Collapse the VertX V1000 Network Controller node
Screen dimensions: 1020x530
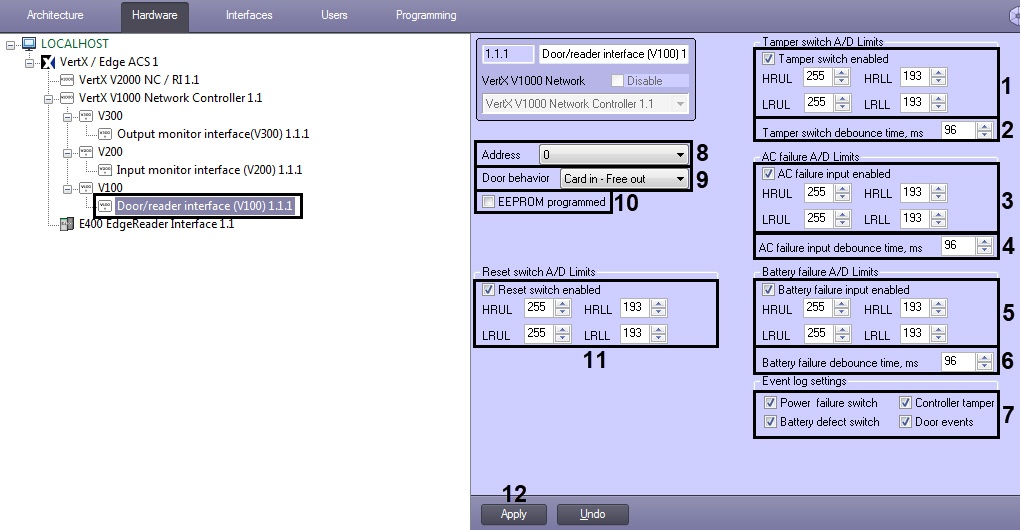tap(48, 99)
